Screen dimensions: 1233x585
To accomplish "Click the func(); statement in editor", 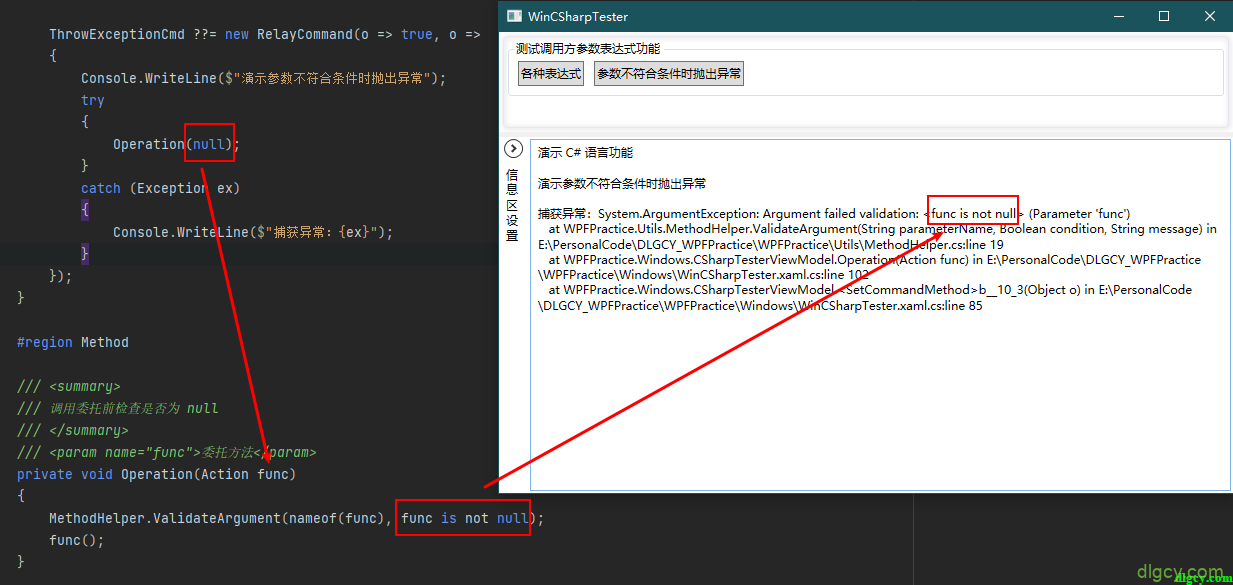I will click(x=77, y=540).
